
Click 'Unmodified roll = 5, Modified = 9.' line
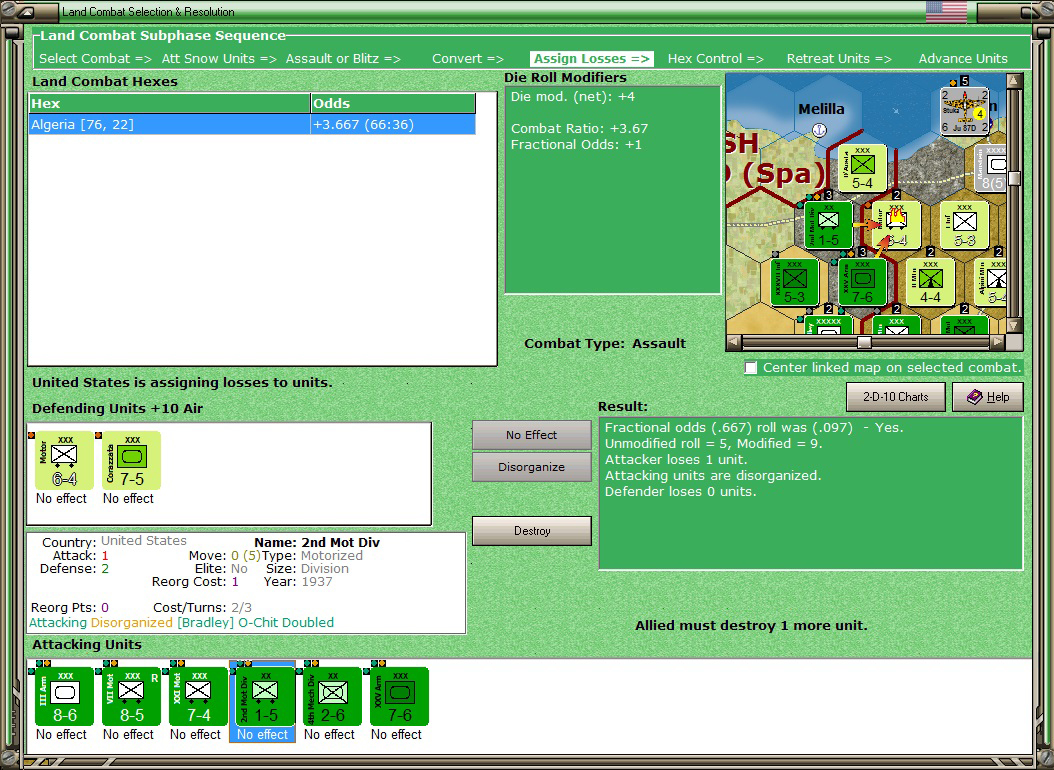coord(713,443)
